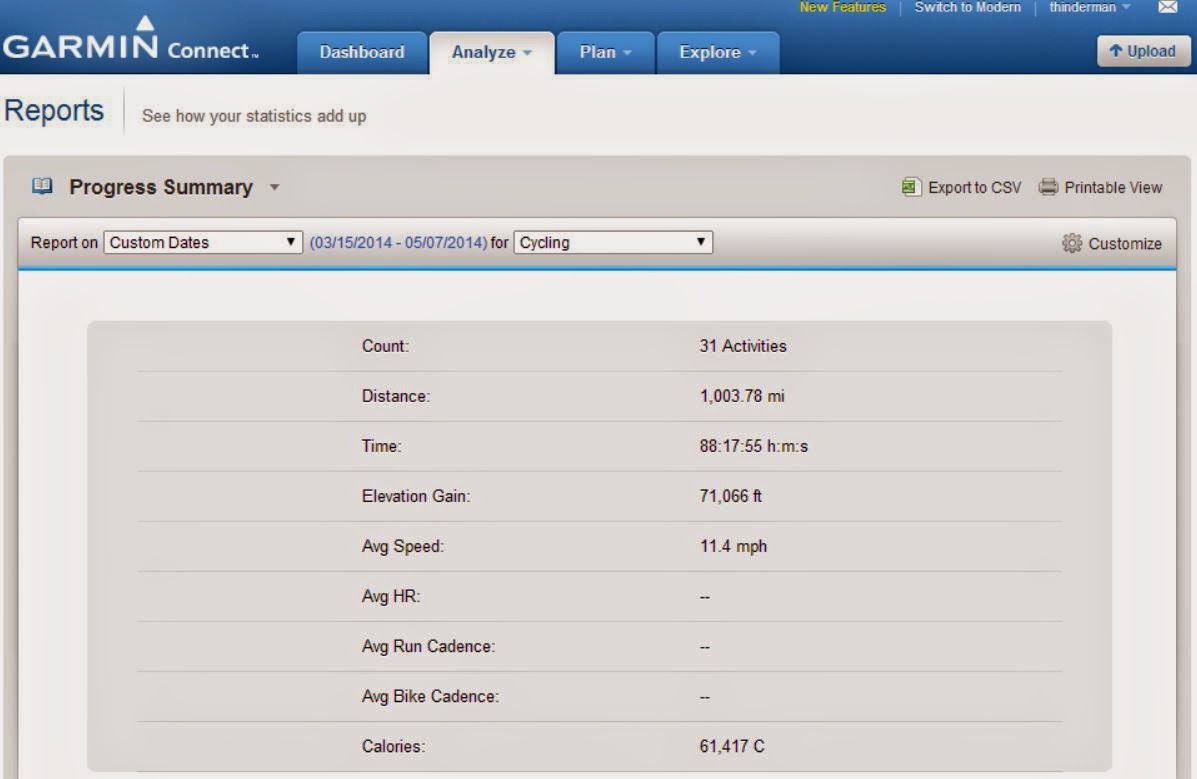
Task: Click the 'Time:' row label
Action: click(382, 446)
